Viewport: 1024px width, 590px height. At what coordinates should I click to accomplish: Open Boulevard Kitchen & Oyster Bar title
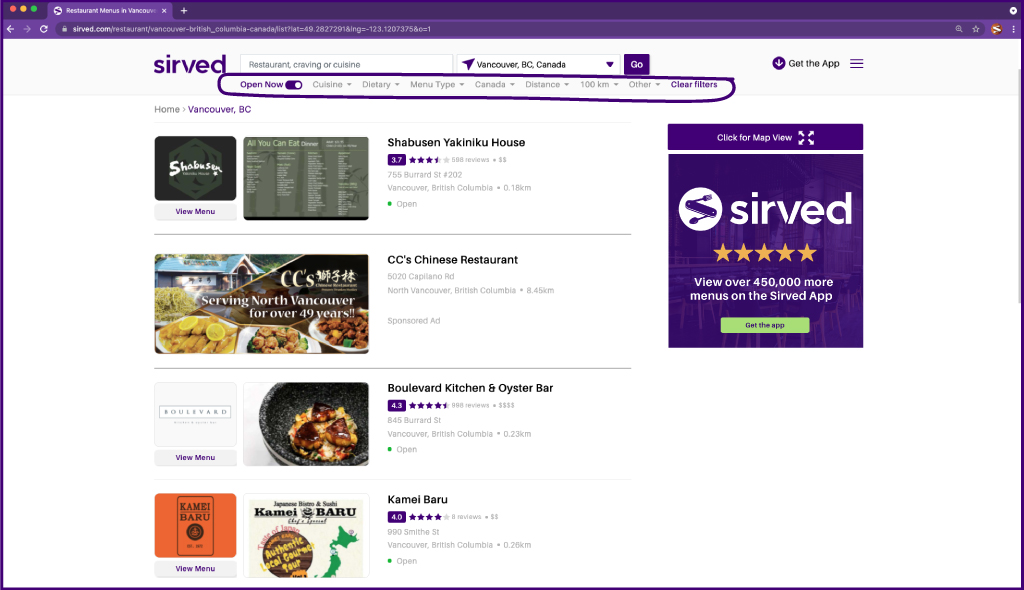(x=470, y=388)
